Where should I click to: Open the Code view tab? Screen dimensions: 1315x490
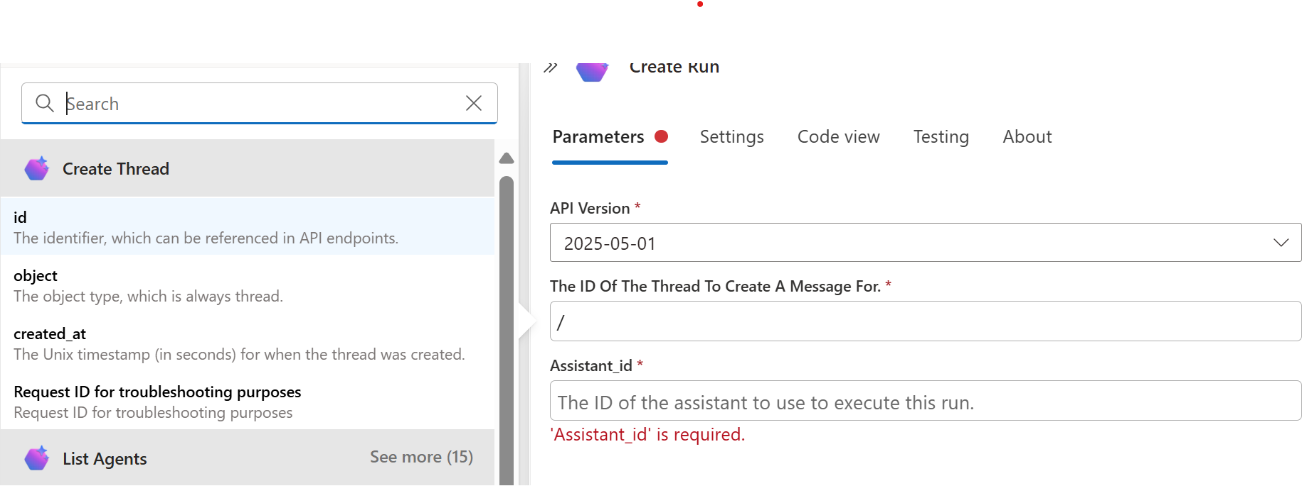coord(838,137)
